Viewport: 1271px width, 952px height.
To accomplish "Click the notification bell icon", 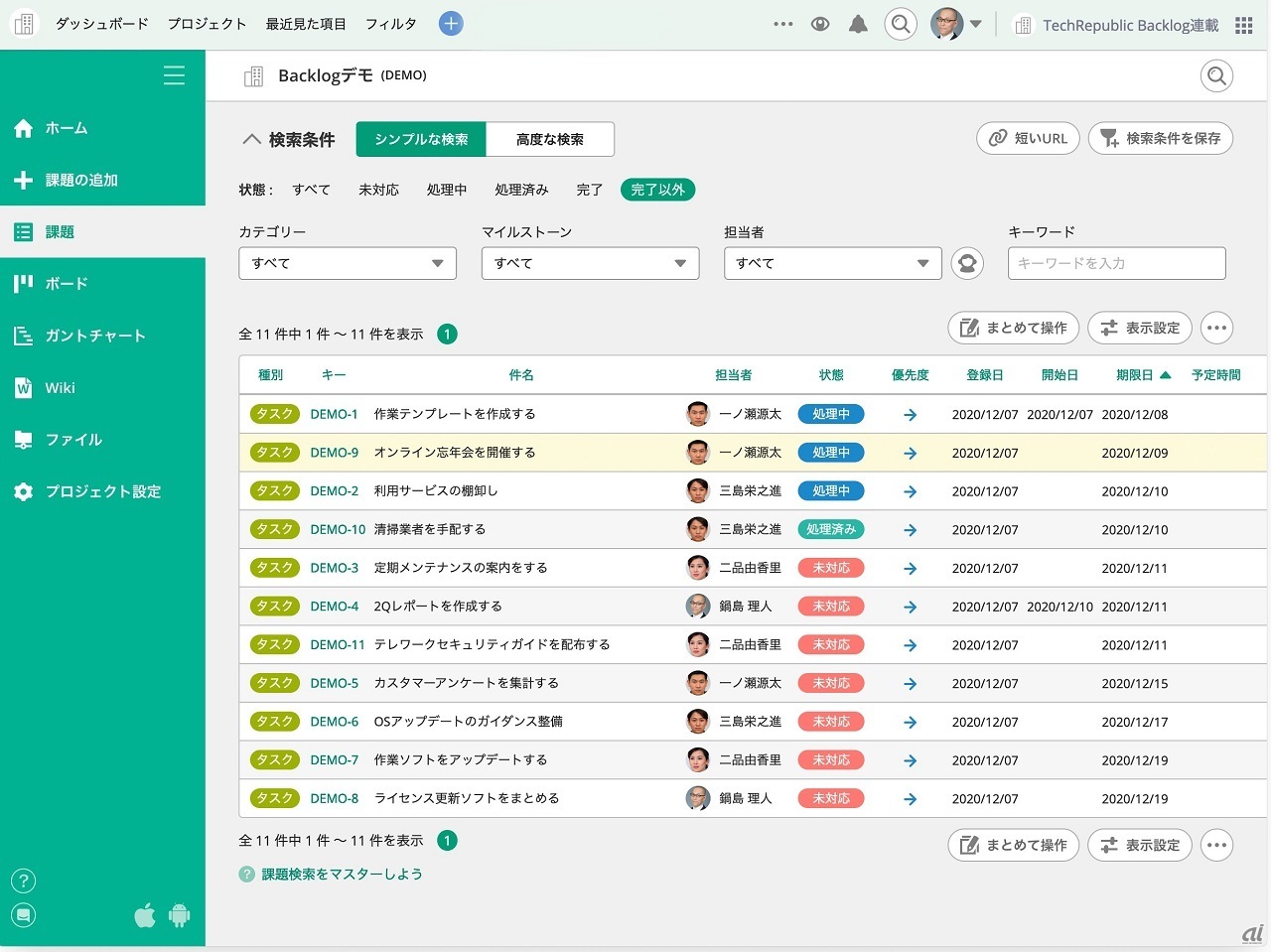I will click(858, 25).
